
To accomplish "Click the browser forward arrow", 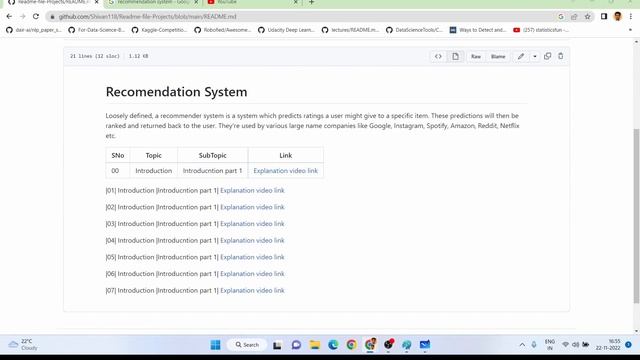I will tap(22, 16).
